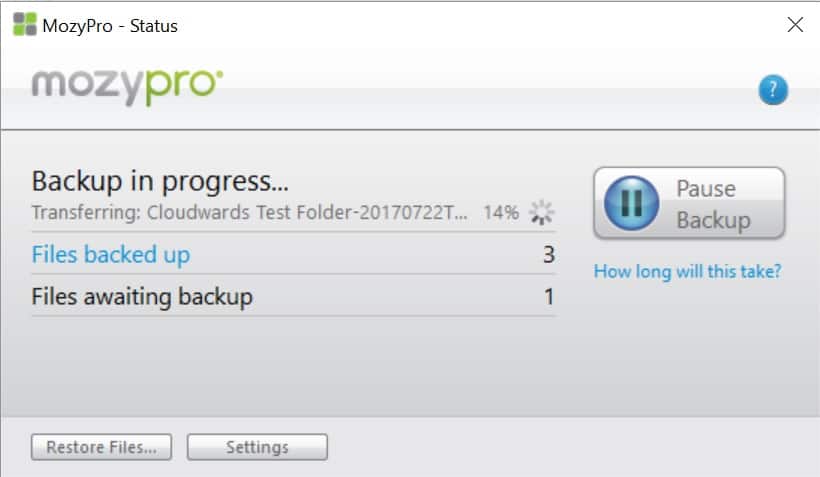The width and height of the screenshot is (820, 477).
Task: Open 'How long will this take?' link
Action: [x=687, y=271]
